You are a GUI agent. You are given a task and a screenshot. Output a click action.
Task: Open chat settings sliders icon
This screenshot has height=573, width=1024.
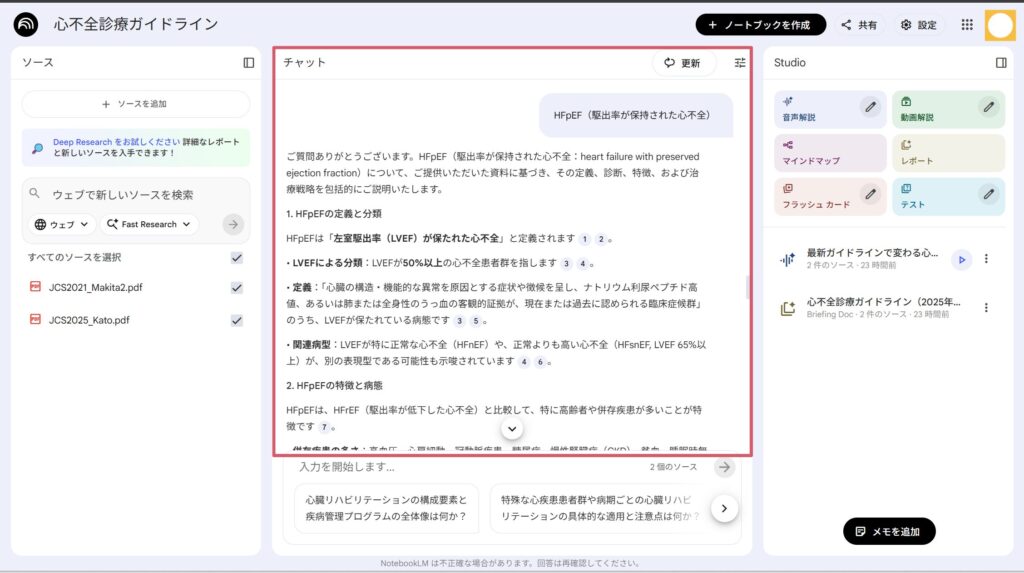(740, 62)
